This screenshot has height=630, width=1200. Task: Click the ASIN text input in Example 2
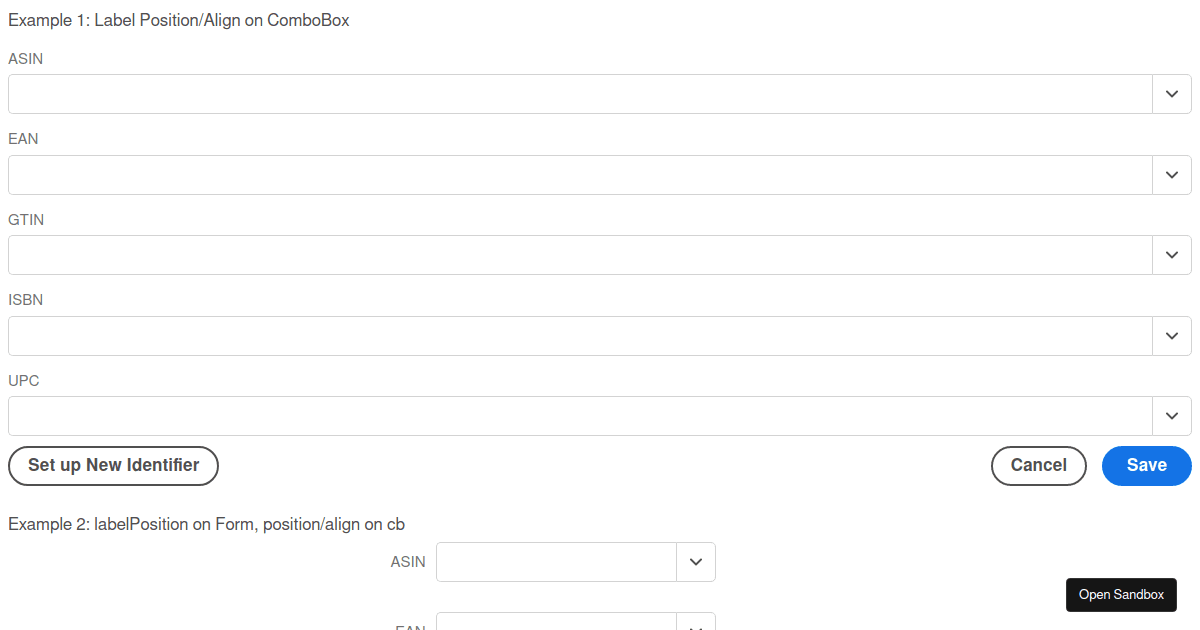click(x=556, y=562)
